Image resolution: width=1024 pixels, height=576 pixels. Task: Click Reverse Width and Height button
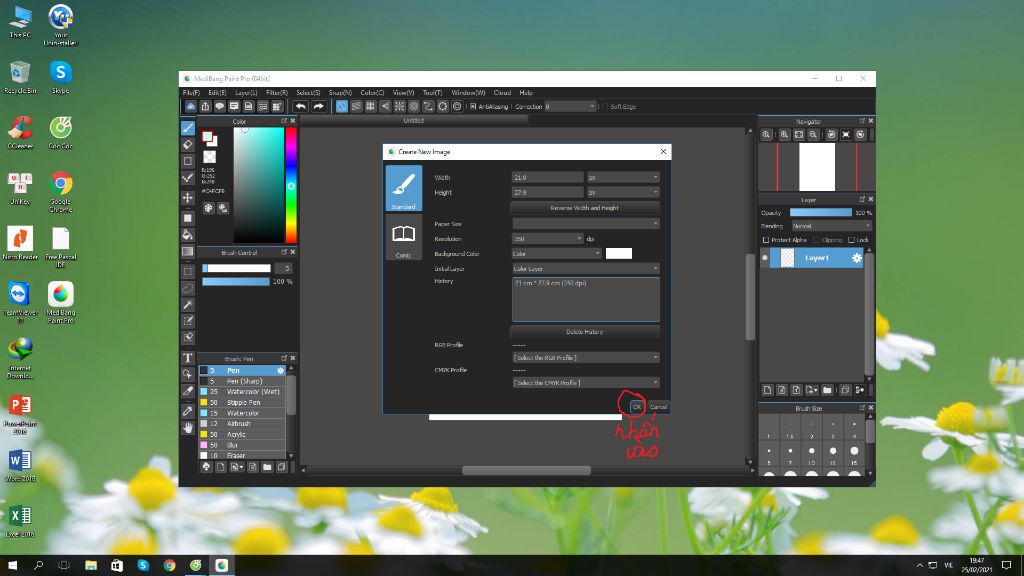pos(584,208)
